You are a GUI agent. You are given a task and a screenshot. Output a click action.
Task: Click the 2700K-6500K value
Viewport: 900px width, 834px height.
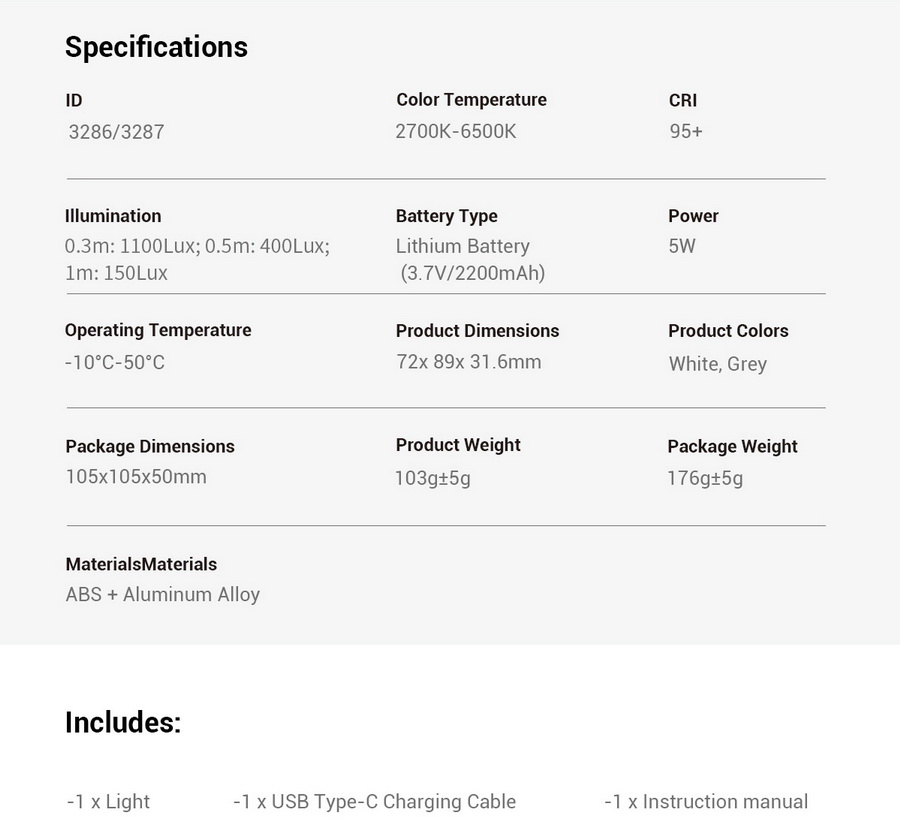tap(456, 131)
